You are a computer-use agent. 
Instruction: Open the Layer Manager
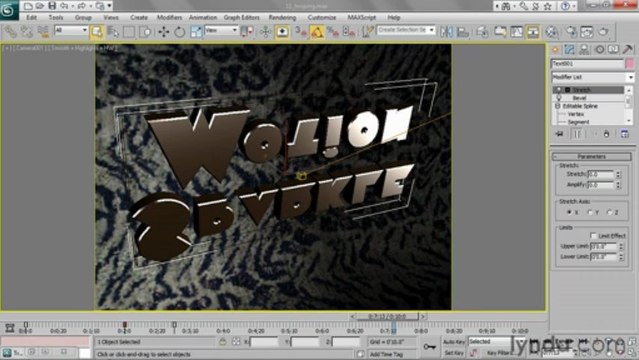click(x=483, y=32)
